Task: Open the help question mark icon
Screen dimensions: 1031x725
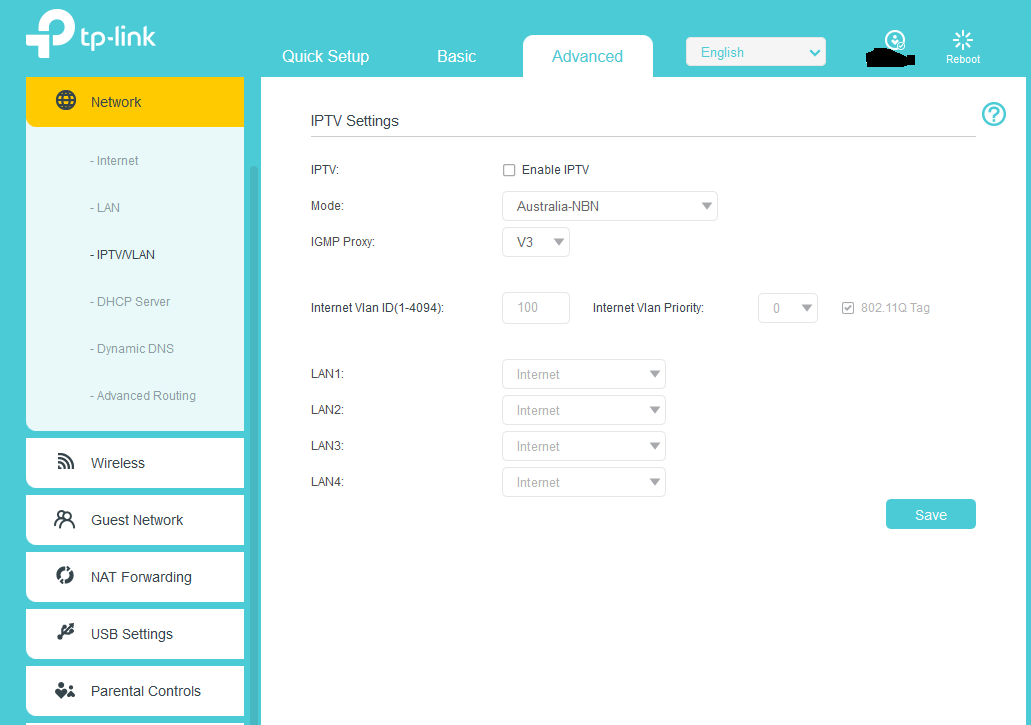Action: click(x=993, y=114)
